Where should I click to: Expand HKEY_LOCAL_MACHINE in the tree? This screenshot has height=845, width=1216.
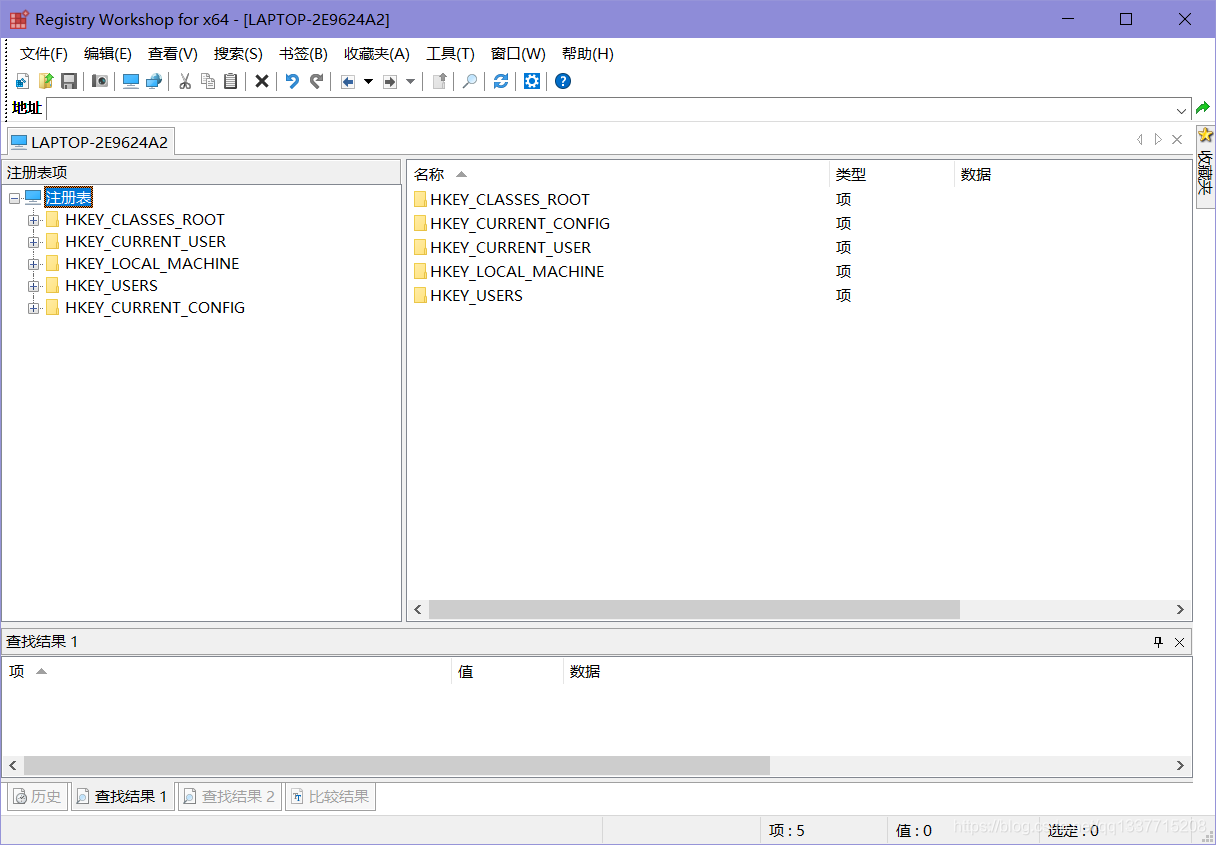tap(34, 264)
